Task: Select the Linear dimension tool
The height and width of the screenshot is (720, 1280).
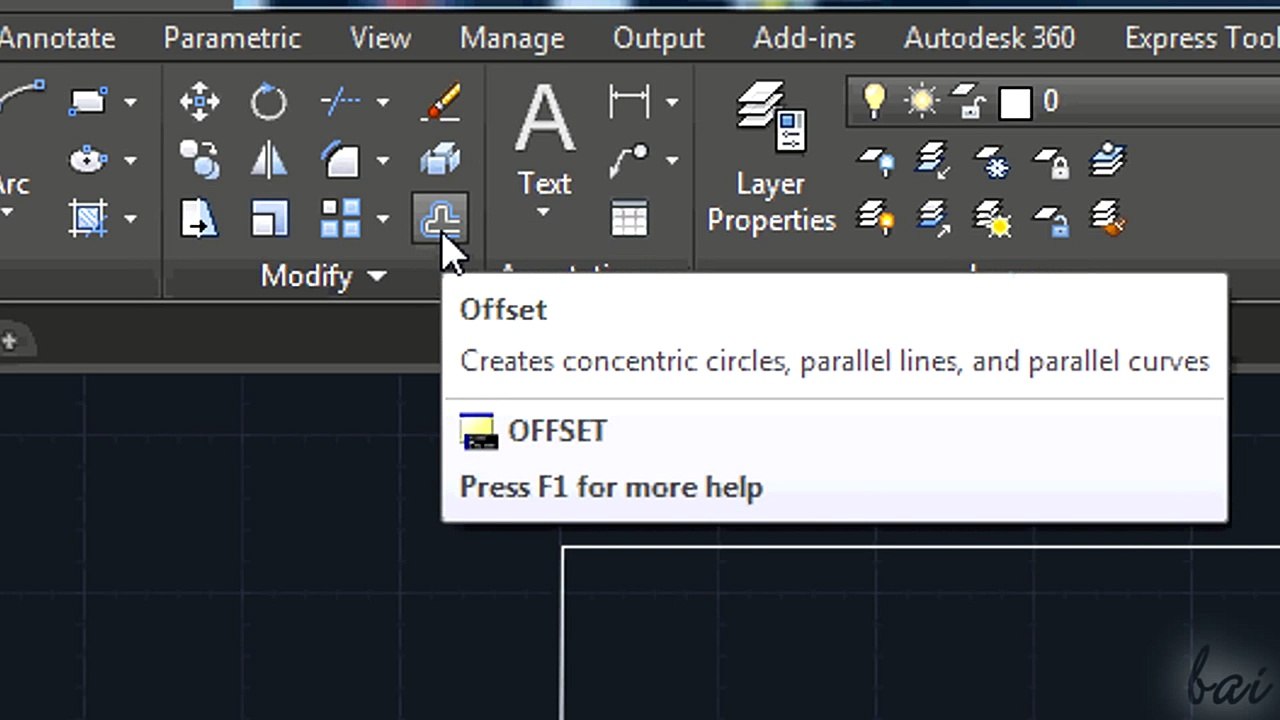Action: tap(629, 101)
